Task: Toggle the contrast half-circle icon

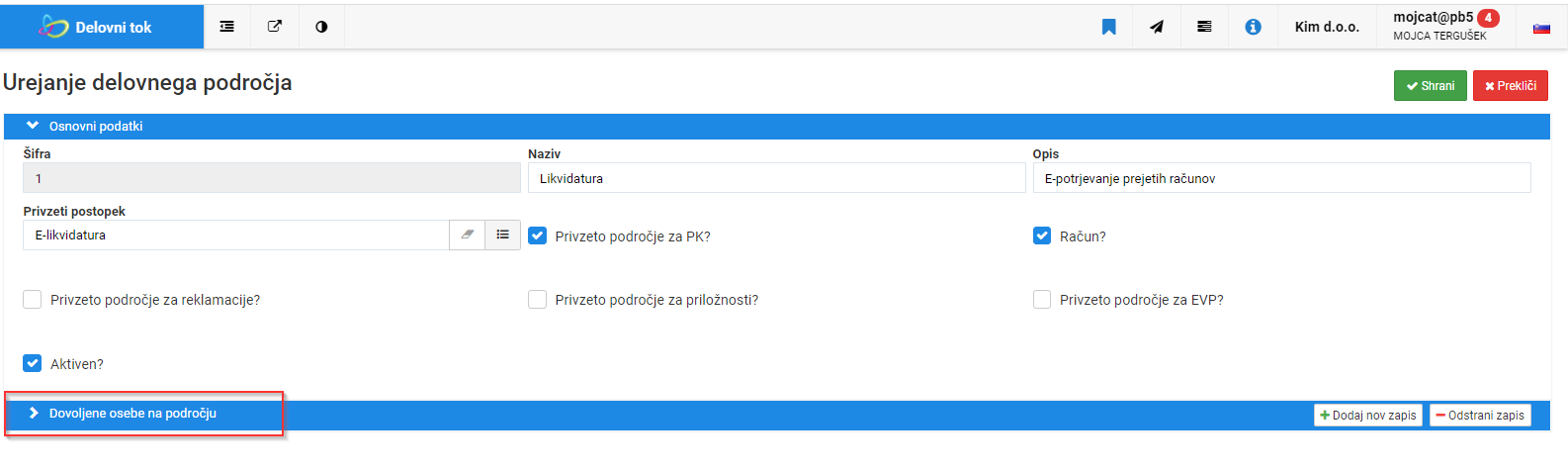Action: (321, 27)
